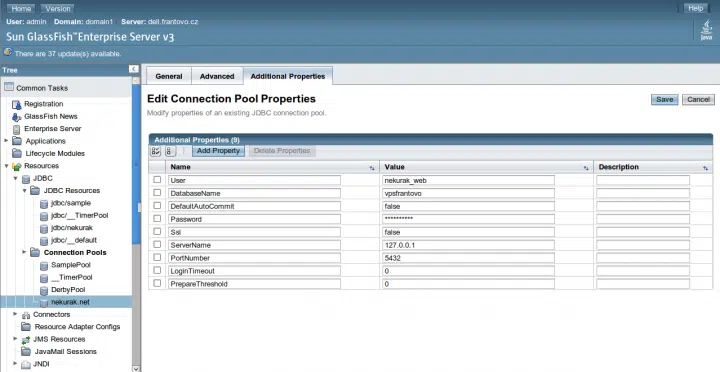Viewport: 720px width, 372px height.
Task: Check the PortNumber property row
Action: 157,257
